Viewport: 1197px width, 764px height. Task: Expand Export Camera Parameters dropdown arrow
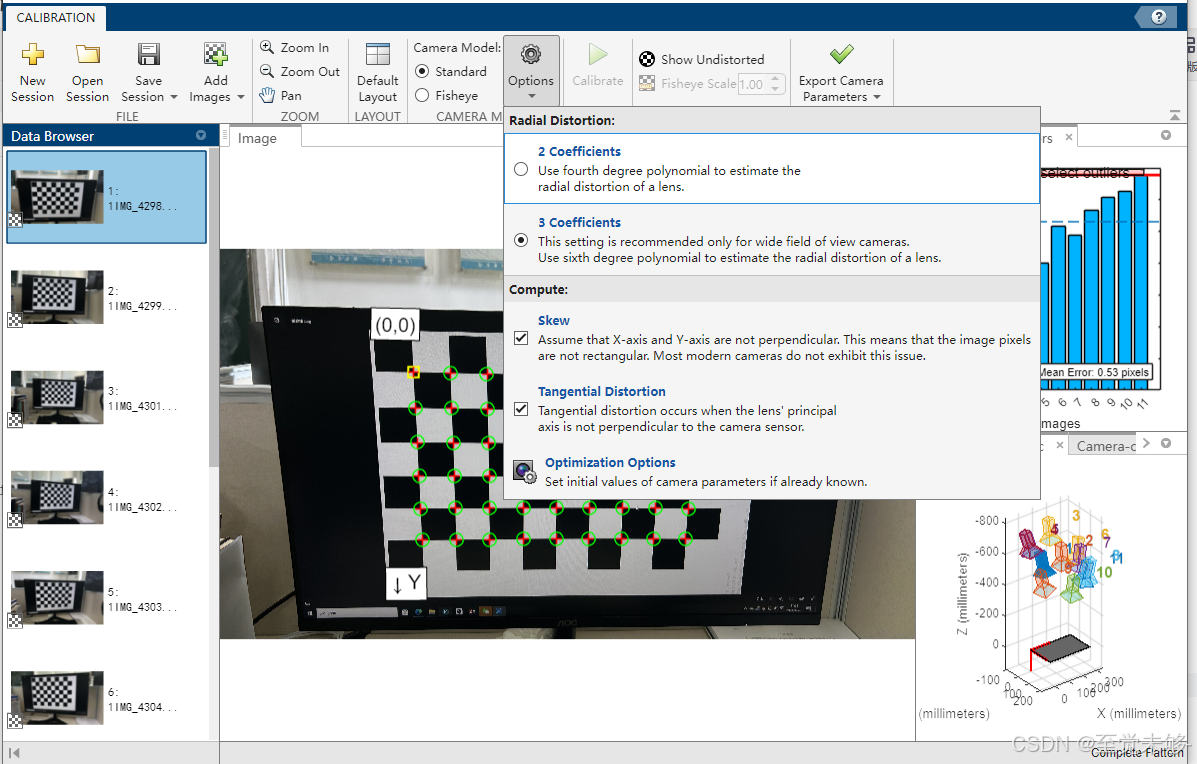tap(877, 97)
